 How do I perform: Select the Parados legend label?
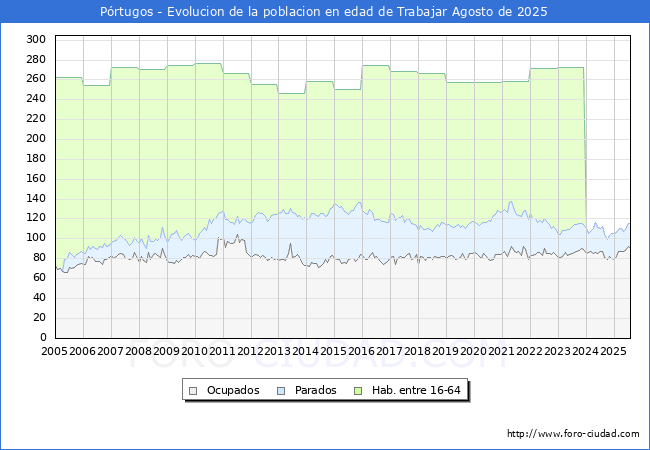(315, 390)
